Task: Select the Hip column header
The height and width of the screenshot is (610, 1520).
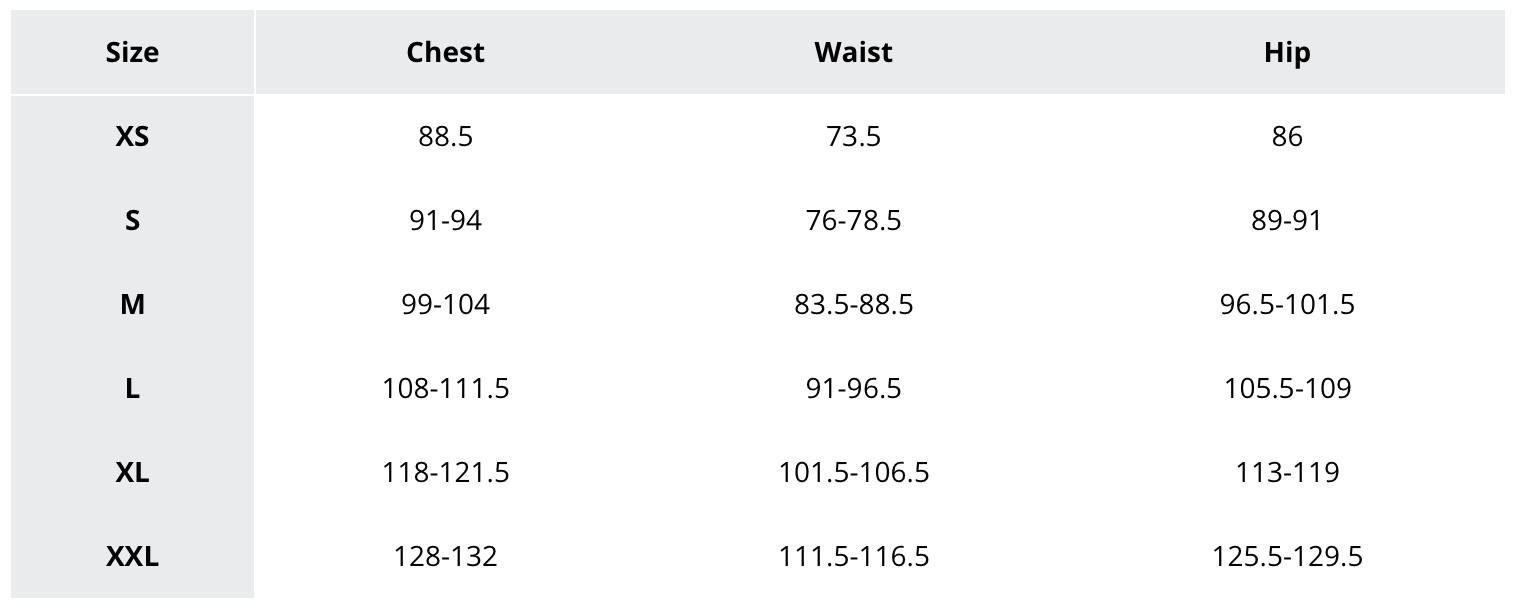Action: click(x=1286, y=53)
